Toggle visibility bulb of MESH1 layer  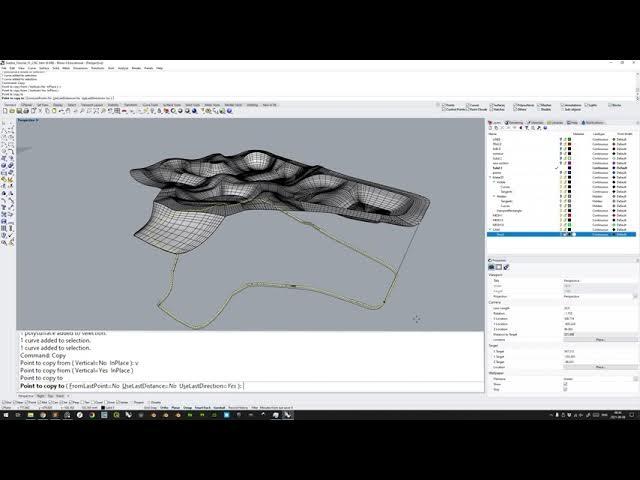(x=560, y=214)
